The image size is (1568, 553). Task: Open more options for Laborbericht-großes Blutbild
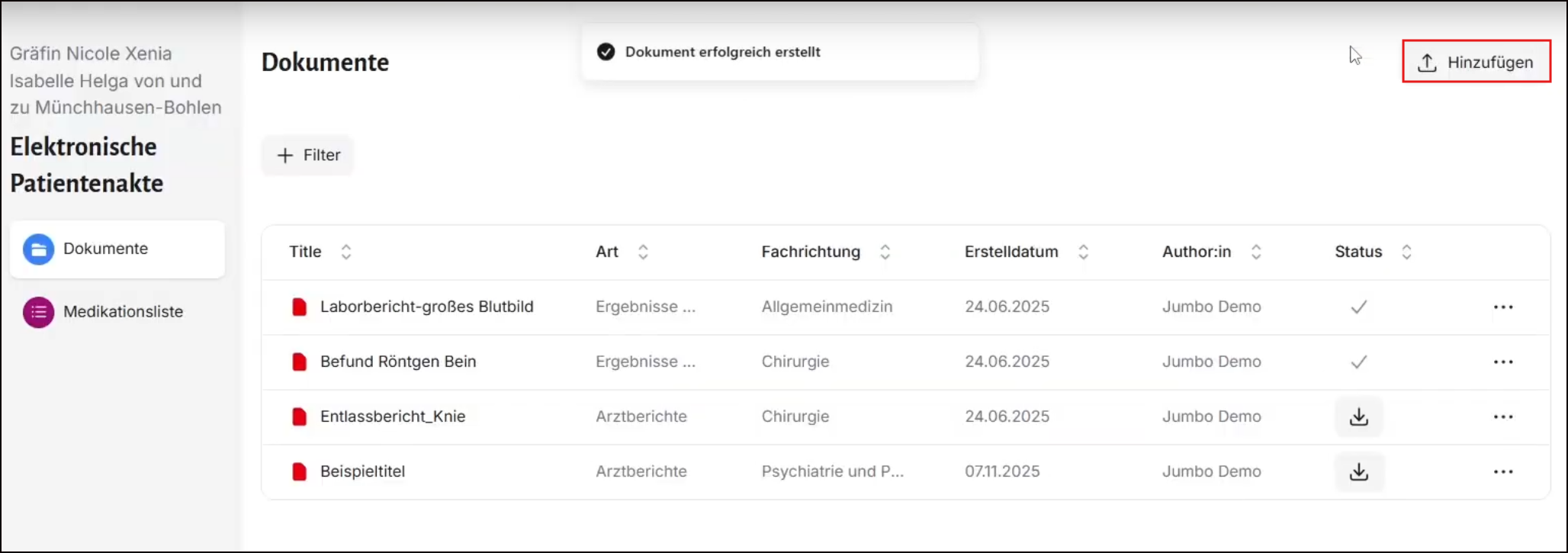(x=1502, y=307)
